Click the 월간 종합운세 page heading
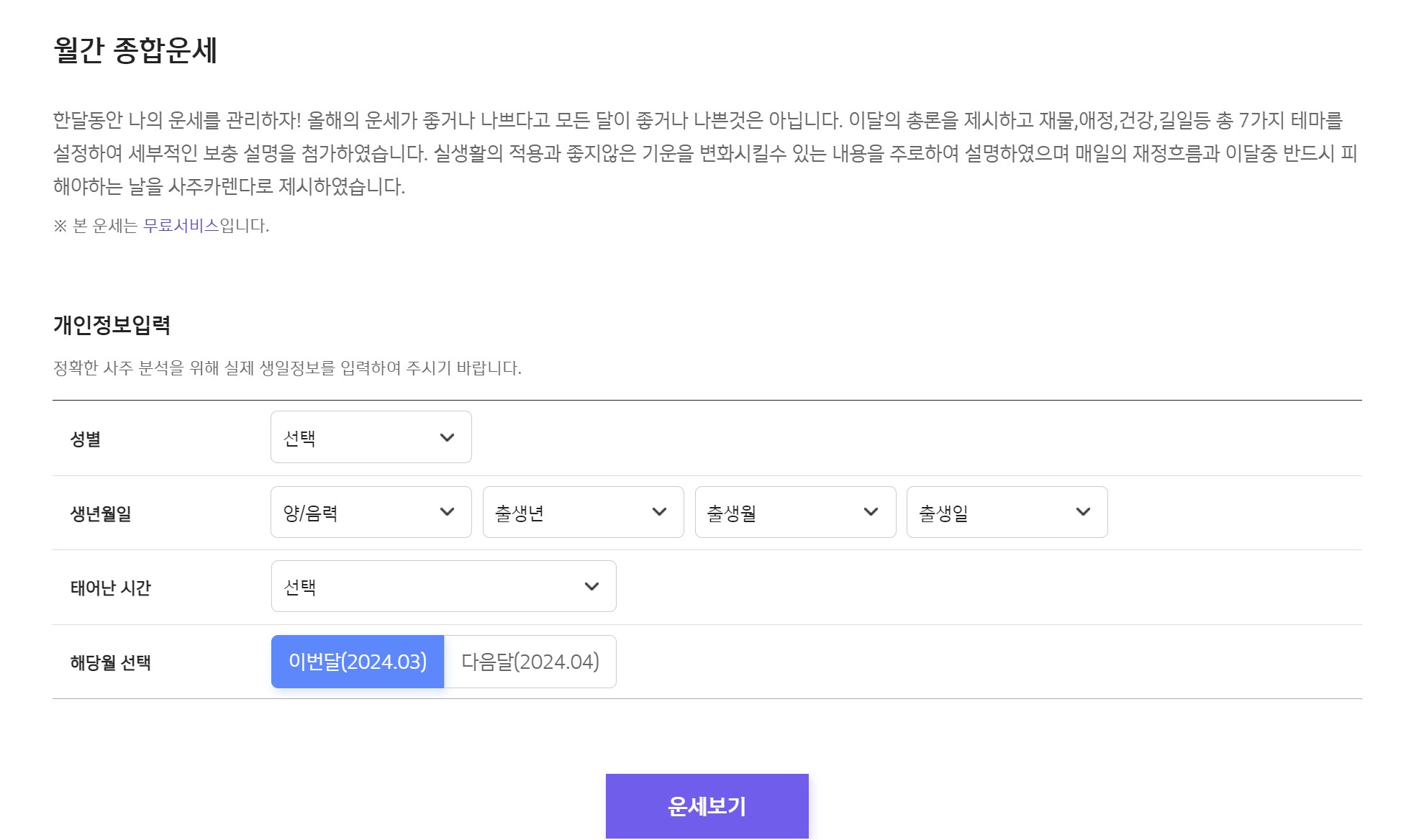The height and width of the screenshot is (840, 1406). point(135,50)
